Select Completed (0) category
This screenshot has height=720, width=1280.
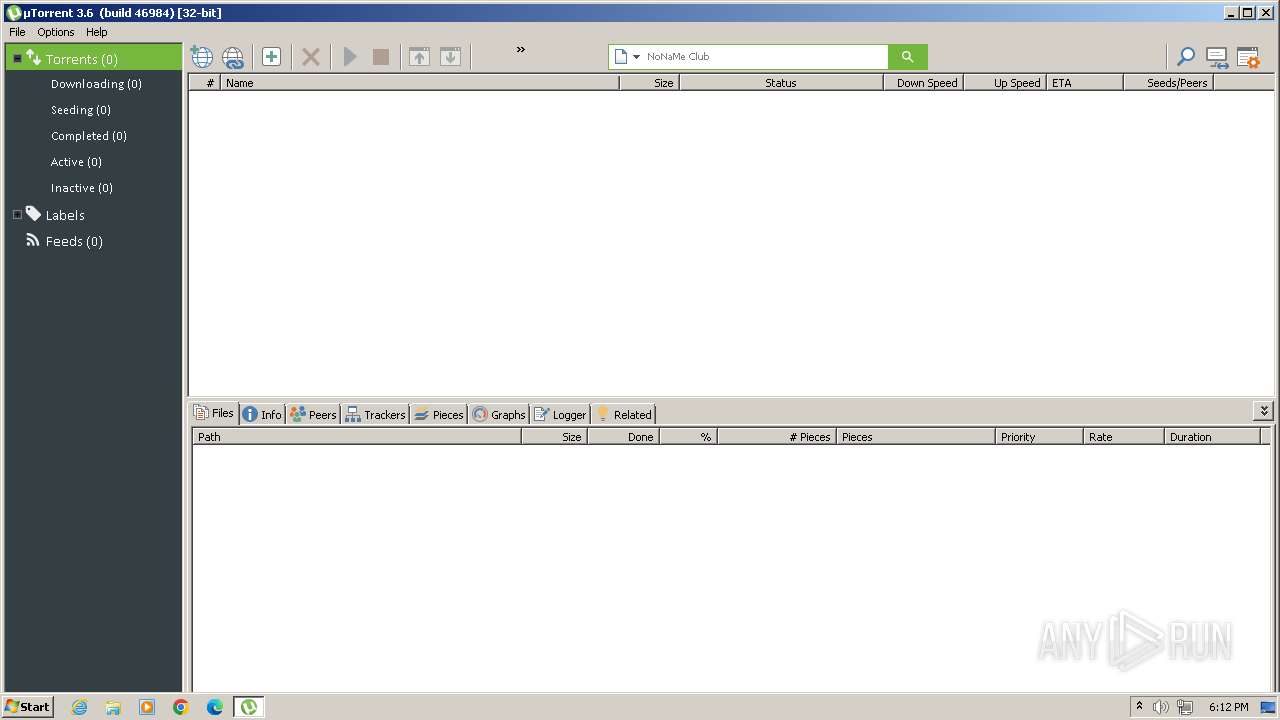[x=89, y=136]
